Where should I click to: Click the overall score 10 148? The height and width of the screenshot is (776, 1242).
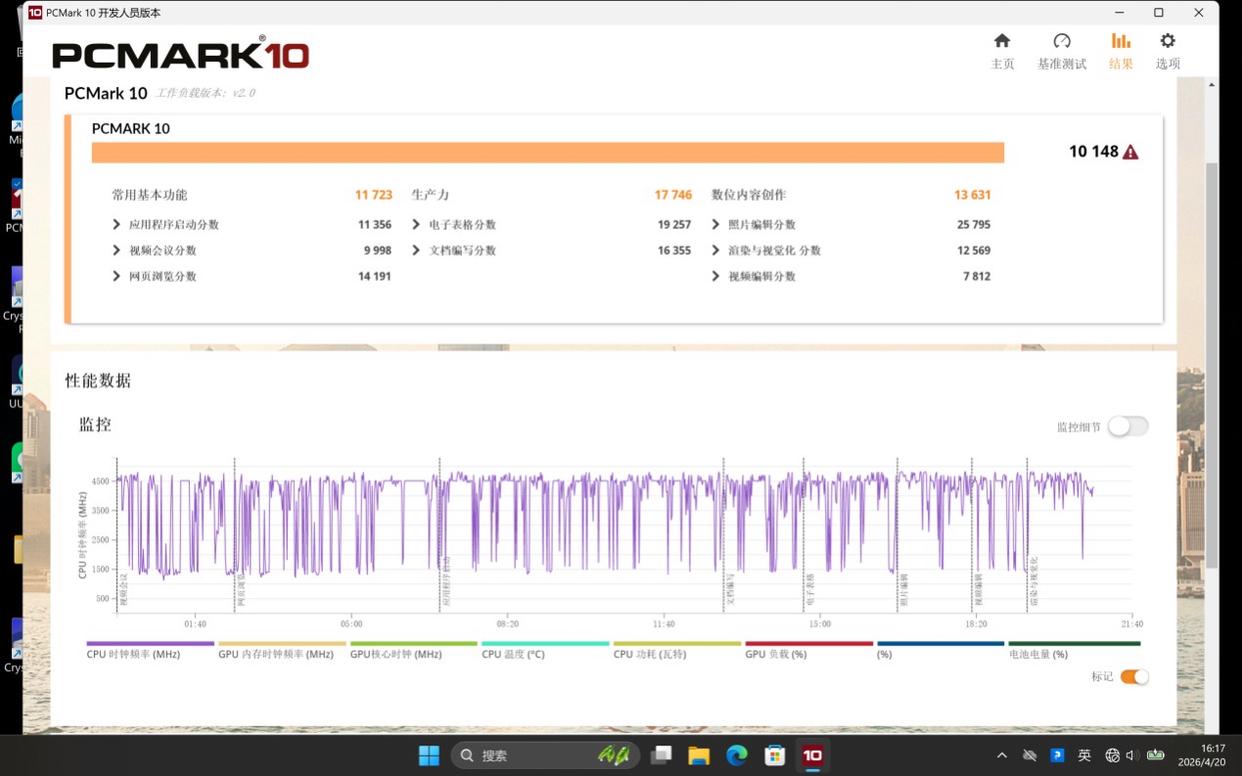(1093, 152)
